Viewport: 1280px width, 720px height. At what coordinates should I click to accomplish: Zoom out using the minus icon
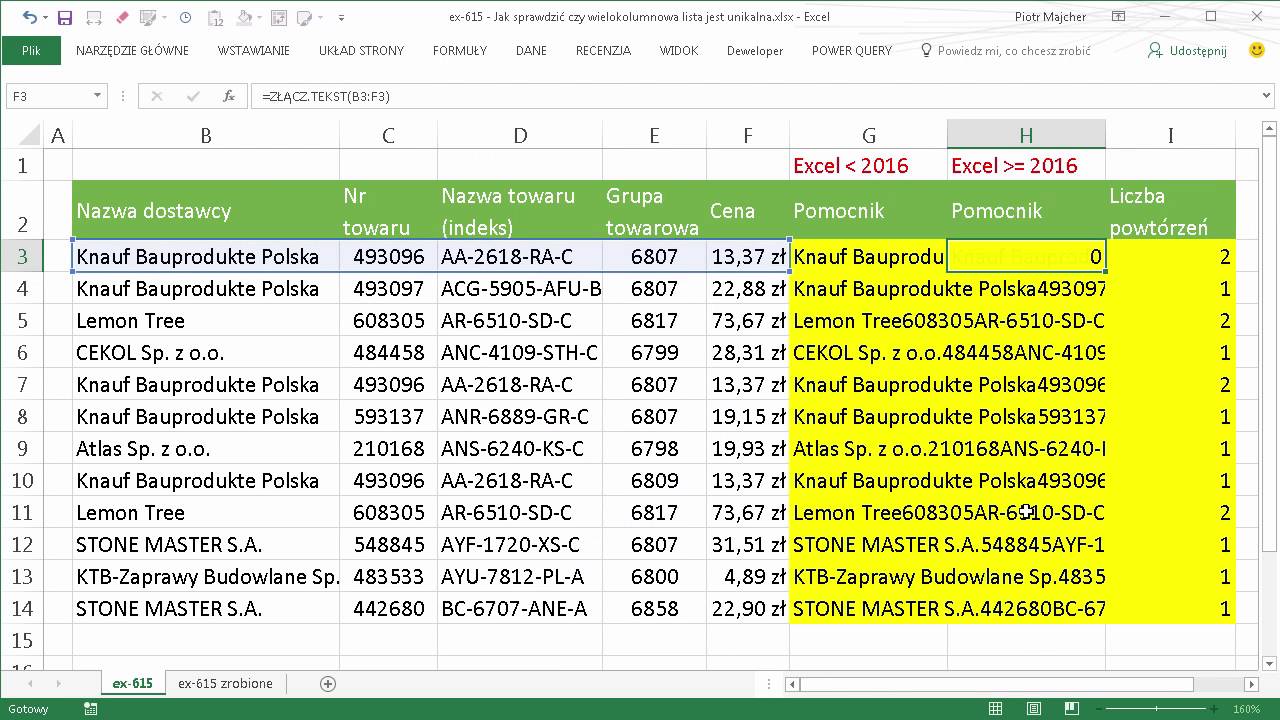pos(1099,709)
